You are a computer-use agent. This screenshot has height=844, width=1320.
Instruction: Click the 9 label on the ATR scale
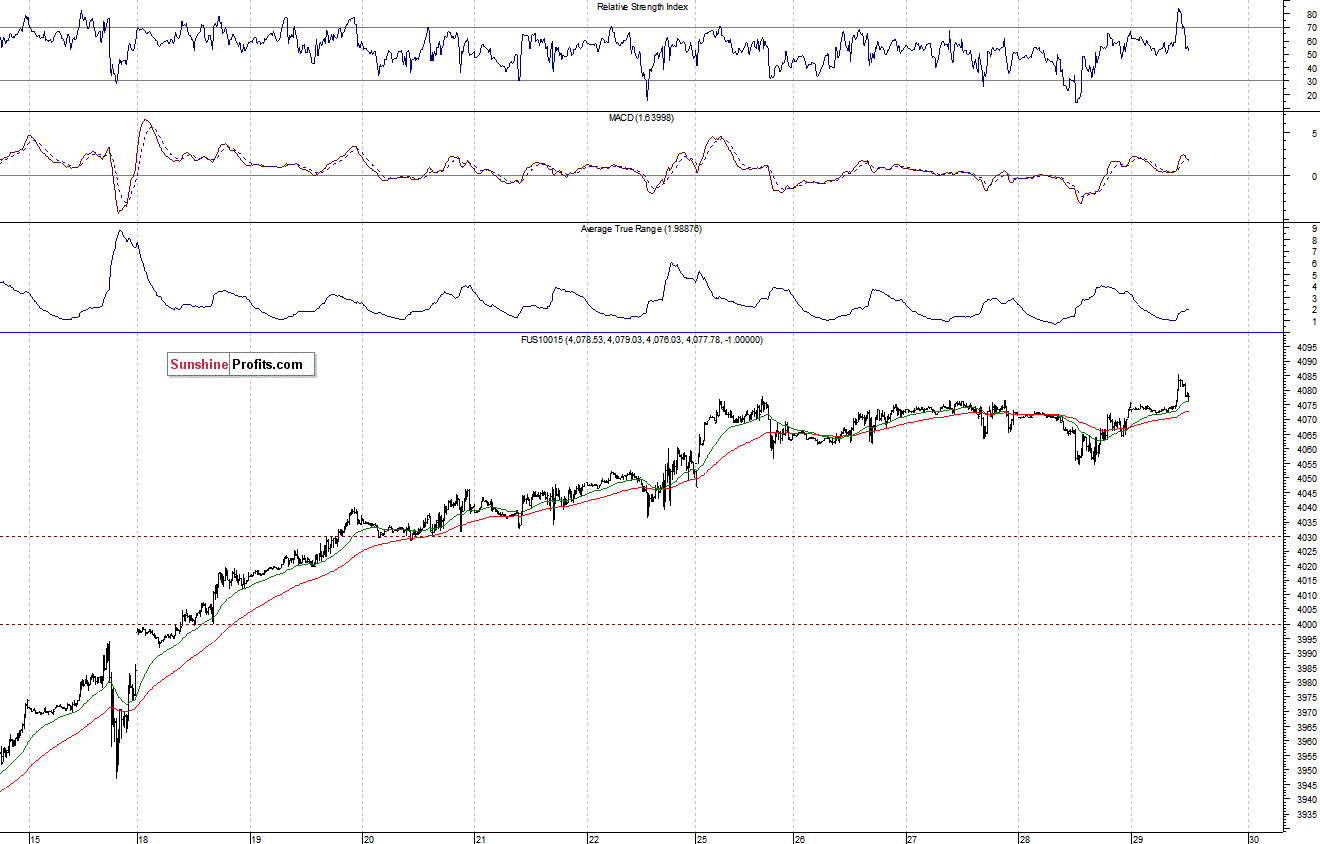pos(1313,228)
